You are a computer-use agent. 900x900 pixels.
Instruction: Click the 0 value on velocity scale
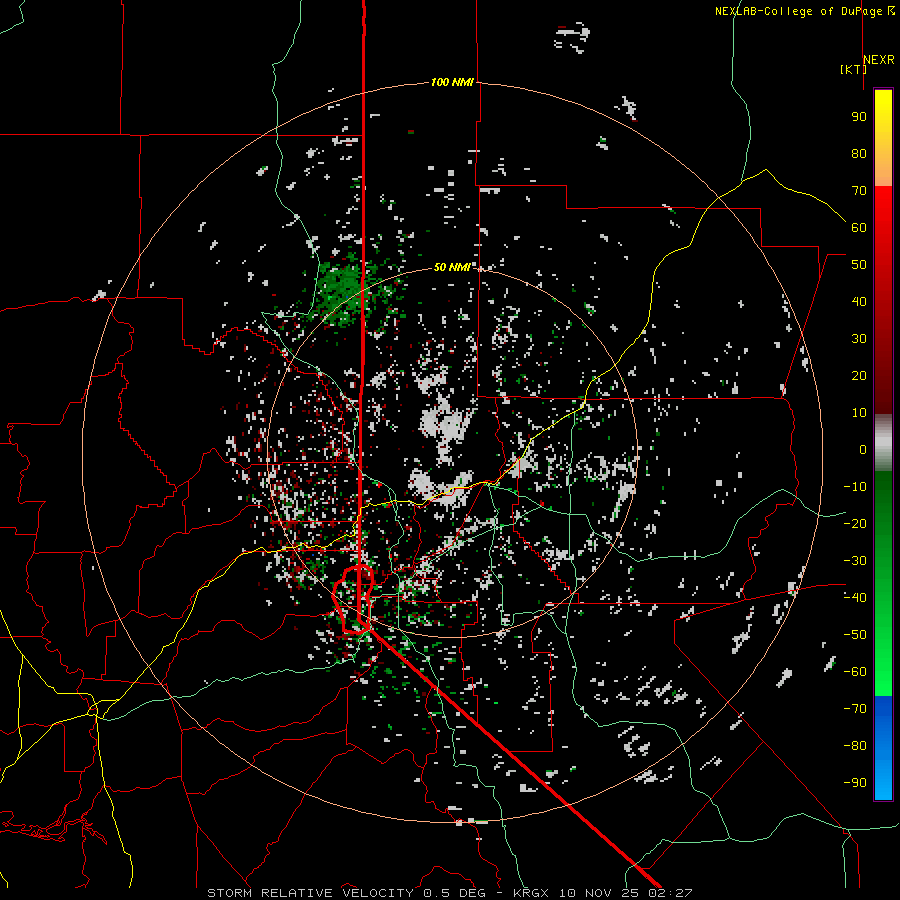coord(863,449)
